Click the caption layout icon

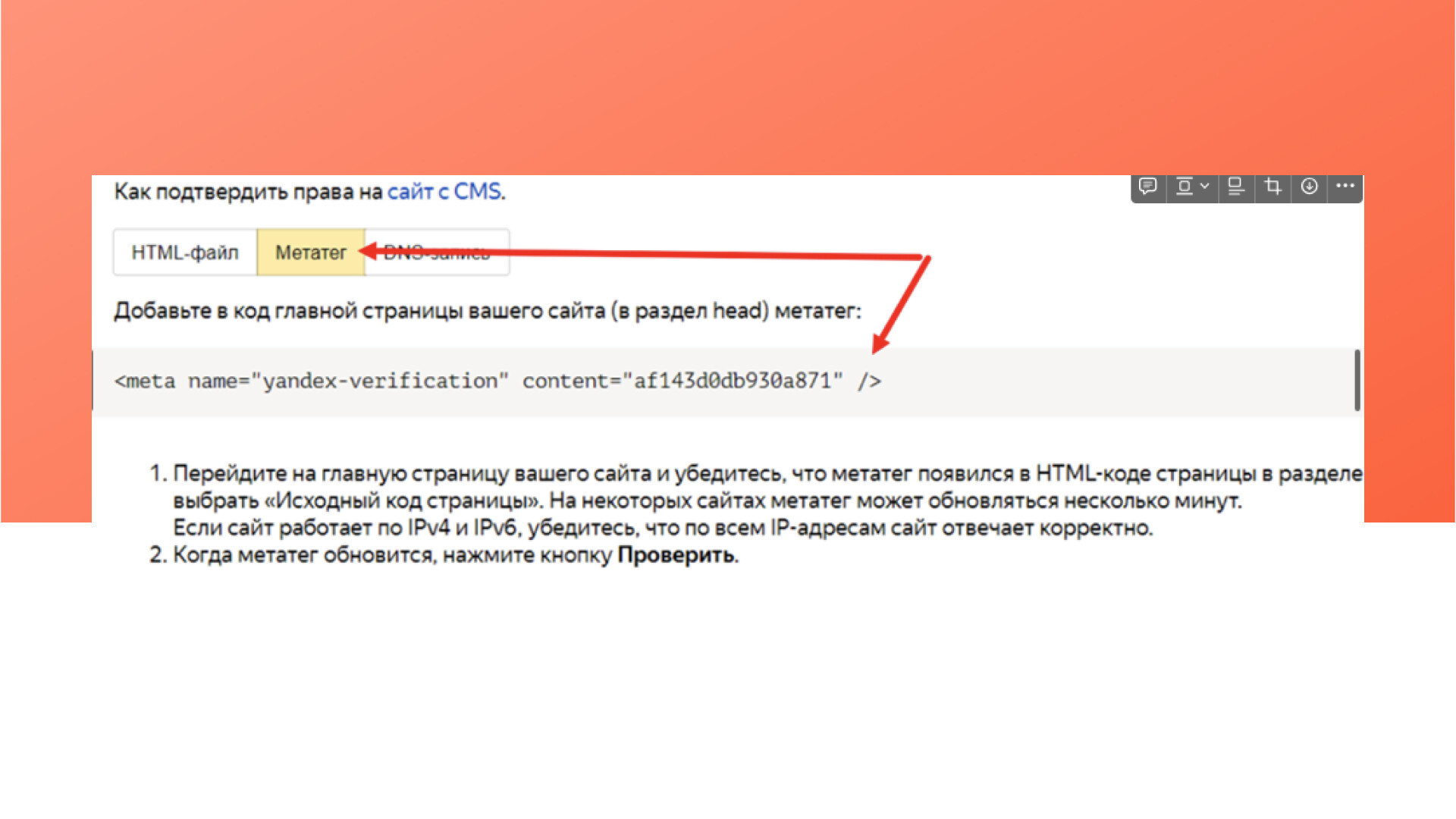click(x=1236, y=187)
